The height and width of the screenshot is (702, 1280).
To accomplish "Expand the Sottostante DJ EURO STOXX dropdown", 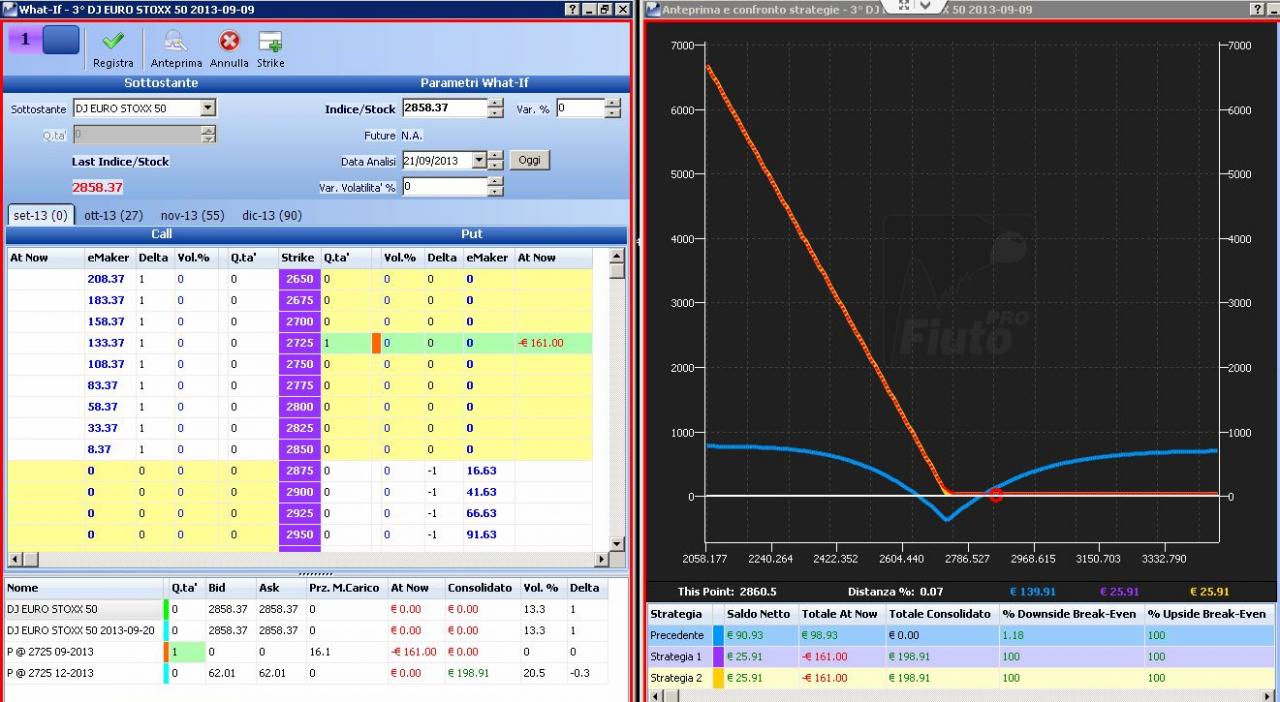I will point(208,108).
